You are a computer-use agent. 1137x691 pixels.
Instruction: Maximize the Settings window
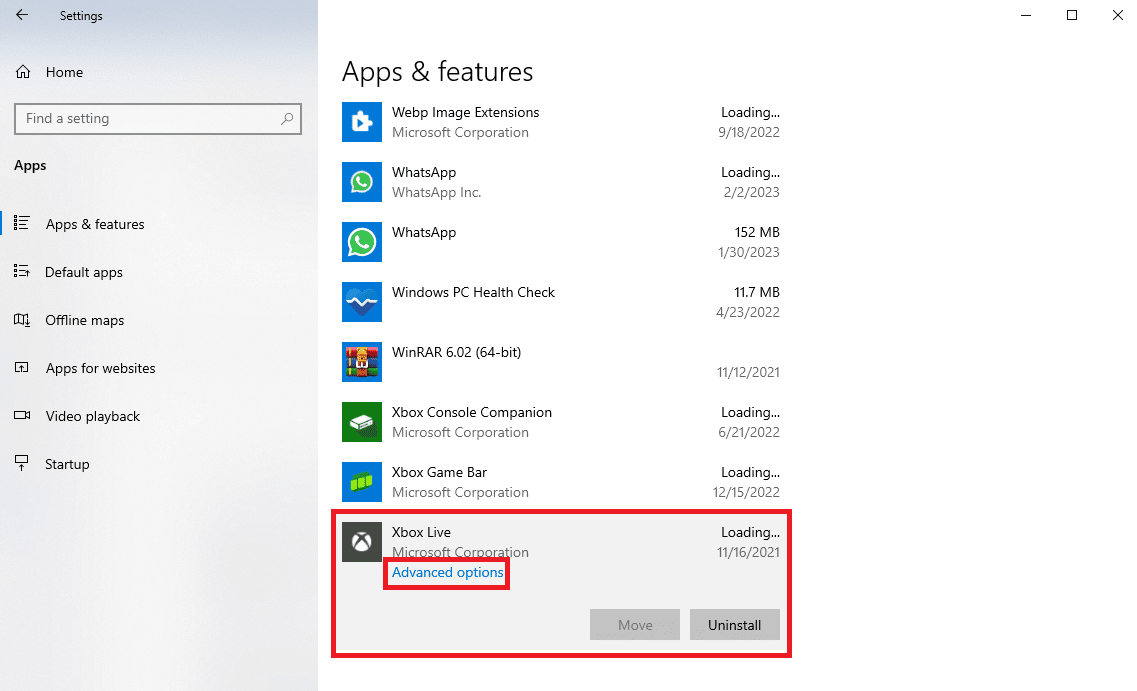pyautogui.click(x=1072, y=15)
